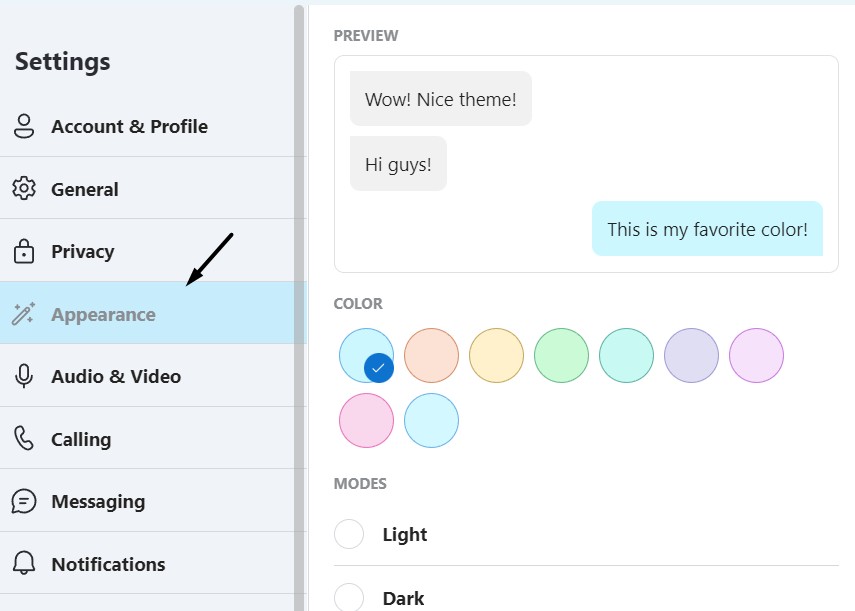Open the "Audio & Video" text label
Viewport: 855px width, 611px height.
(116, 377)
